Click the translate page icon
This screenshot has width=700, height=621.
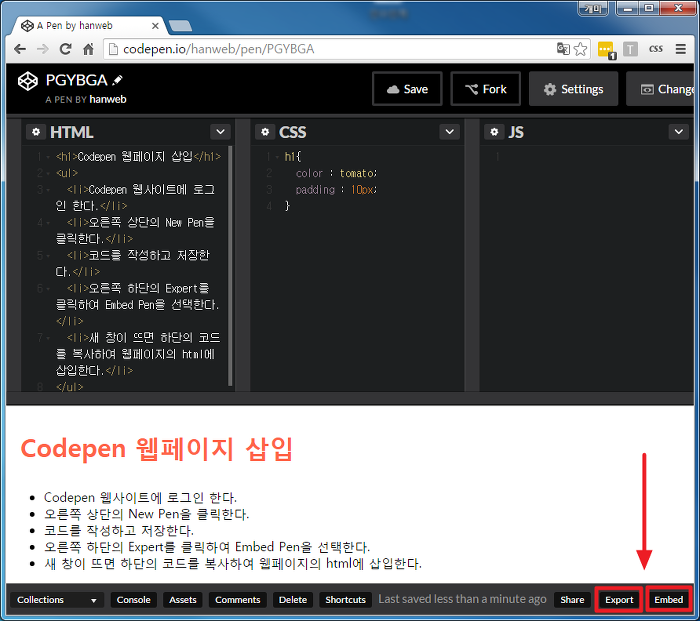coord(563,49)
